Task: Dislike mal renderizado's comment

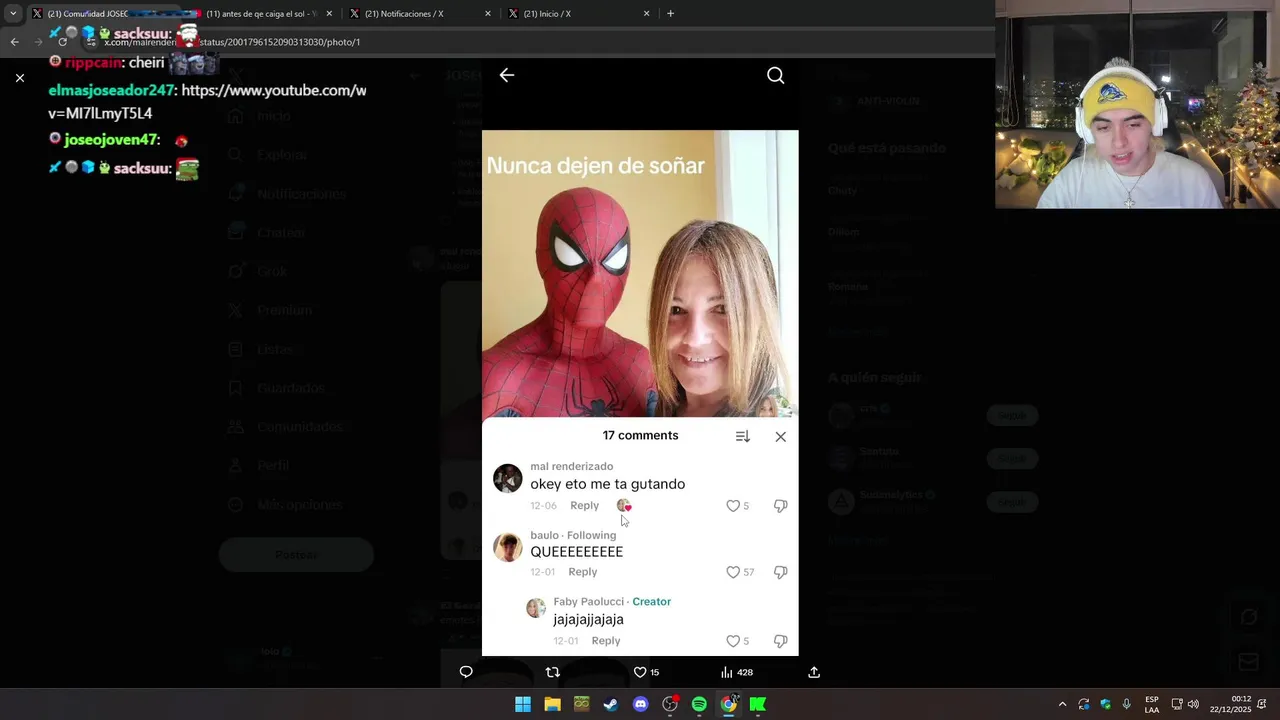Action: 781,506
